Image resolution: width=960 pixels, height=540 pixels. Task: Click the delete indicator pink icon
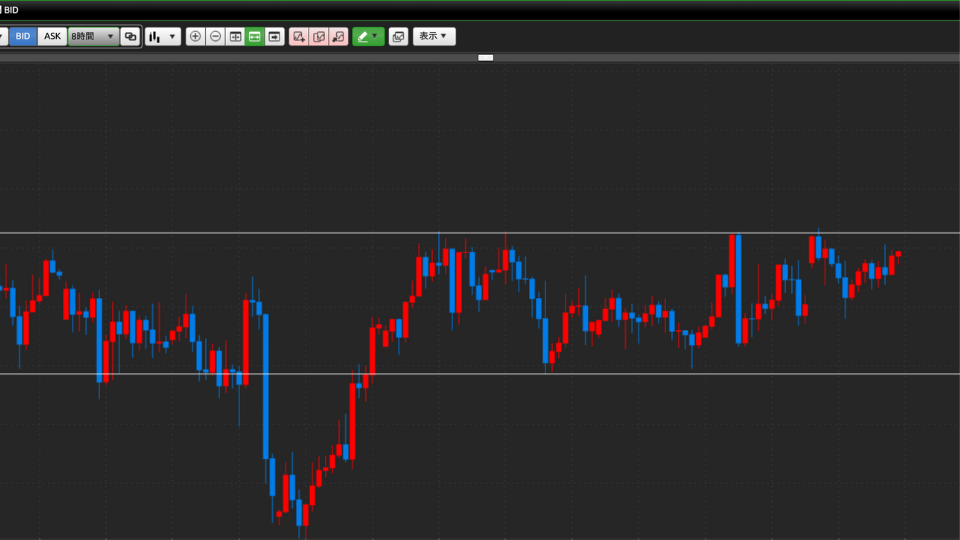pyautogui.click(x=338, y=36)
